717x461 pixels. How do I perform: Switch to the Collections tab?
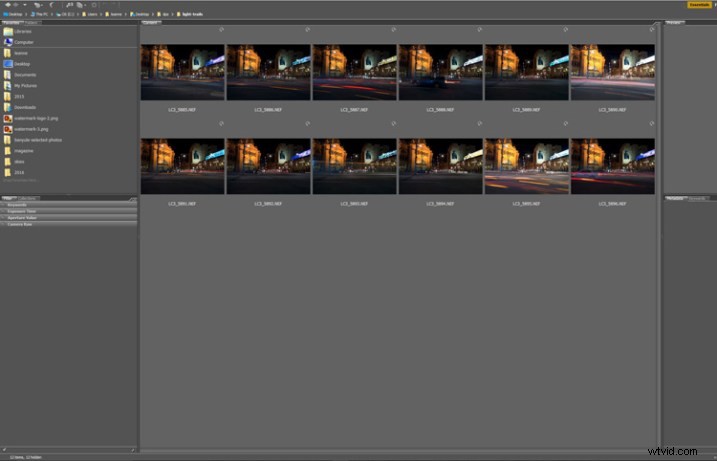point(28,198)
